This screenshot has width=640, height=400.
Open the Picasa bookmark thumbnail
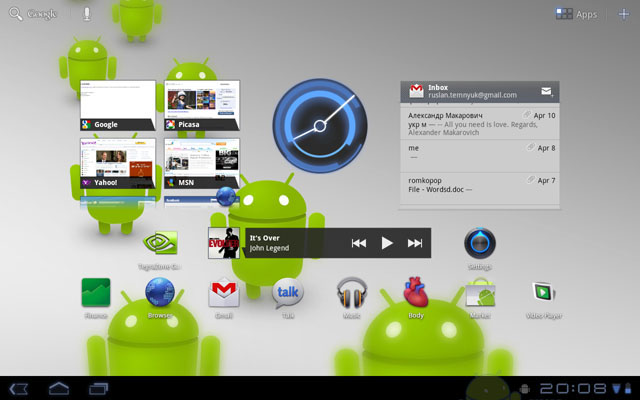(202, 105)
